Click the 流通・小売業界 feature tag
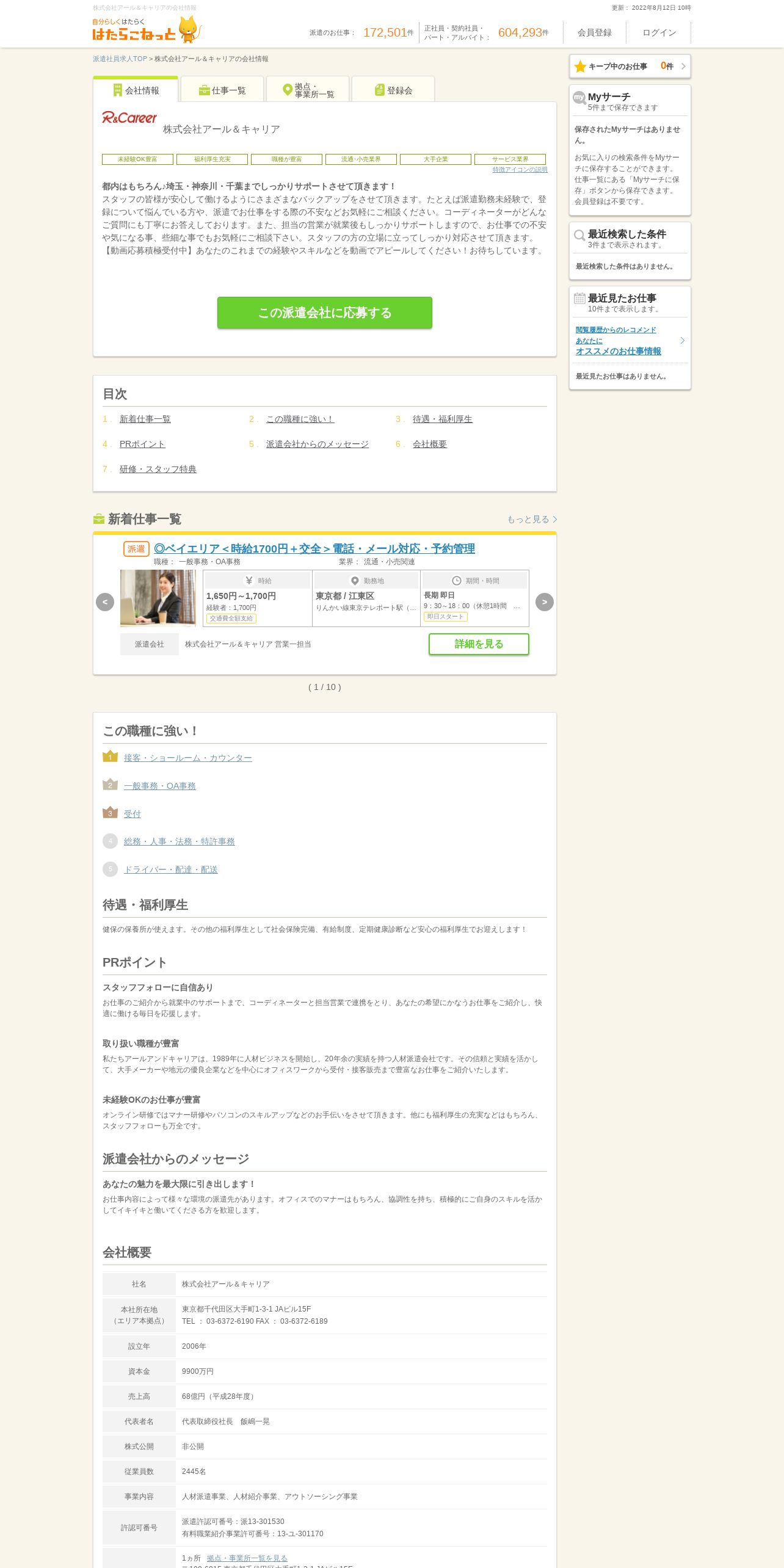This screenshot has width=784, height=1568. 361,159
